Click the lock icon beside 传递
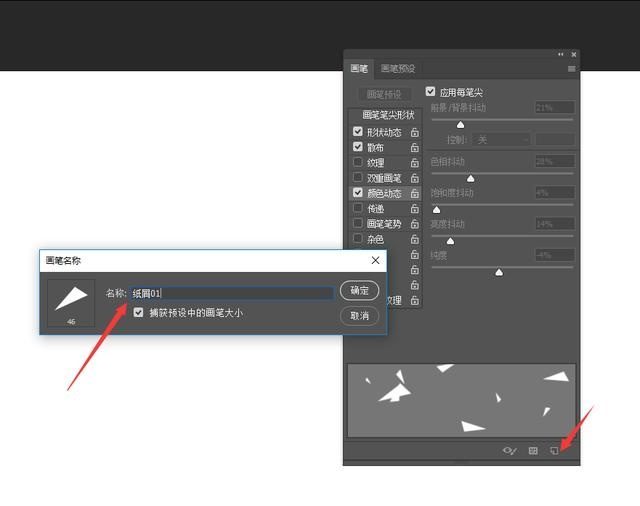The height and width of the screenshot is (506, 640). 415,209
